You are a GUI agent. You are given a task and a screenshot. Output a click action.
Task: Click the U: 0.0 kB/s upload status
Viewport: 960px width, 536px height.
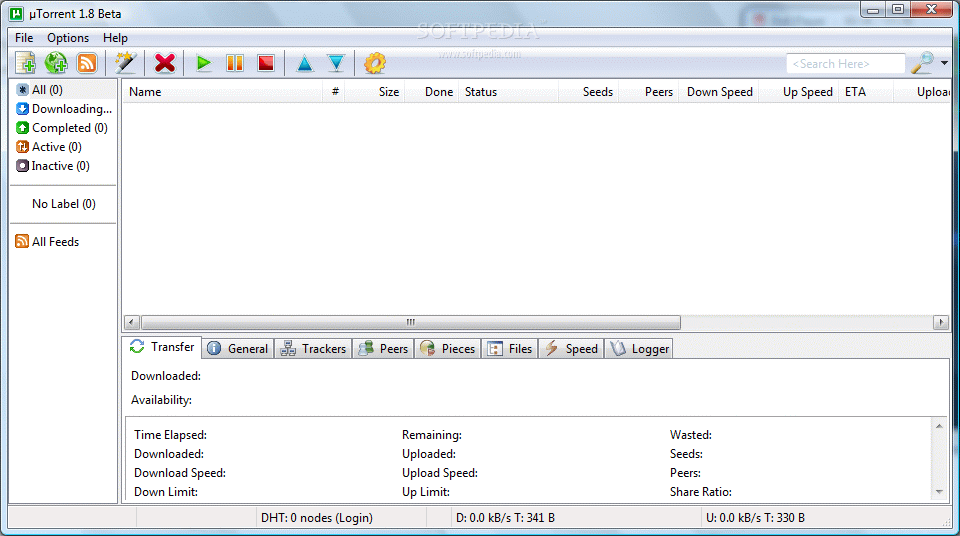(755, 518)
